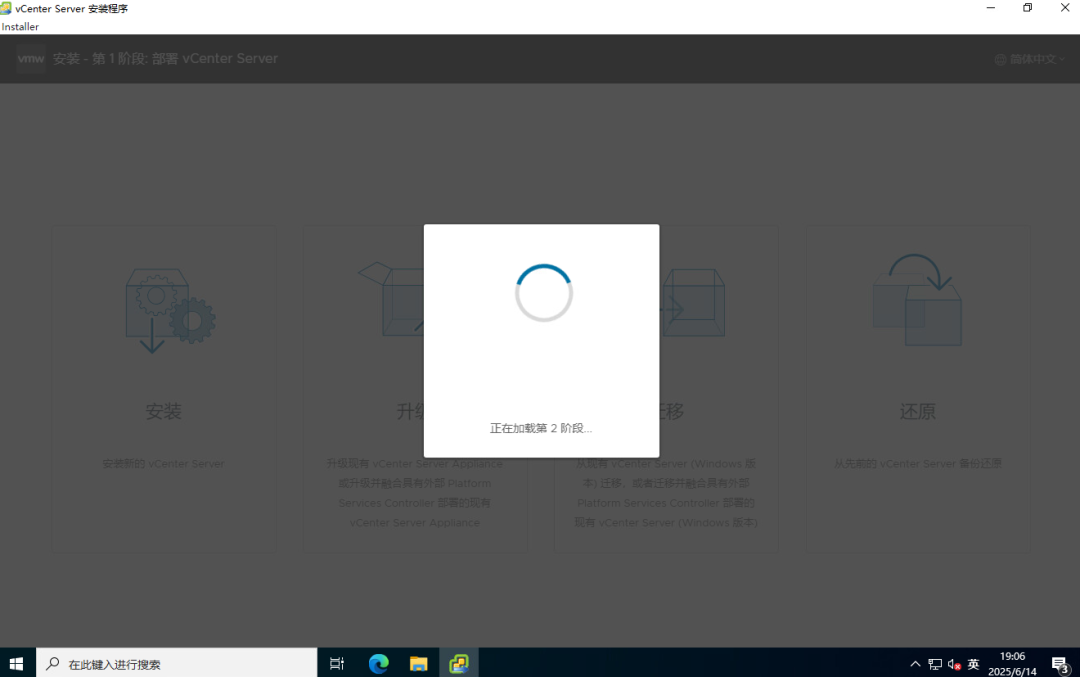Open File Explorer from taskbar
Screen dimensions: 1080x677
pyautogui.click(x=418, y=663)
